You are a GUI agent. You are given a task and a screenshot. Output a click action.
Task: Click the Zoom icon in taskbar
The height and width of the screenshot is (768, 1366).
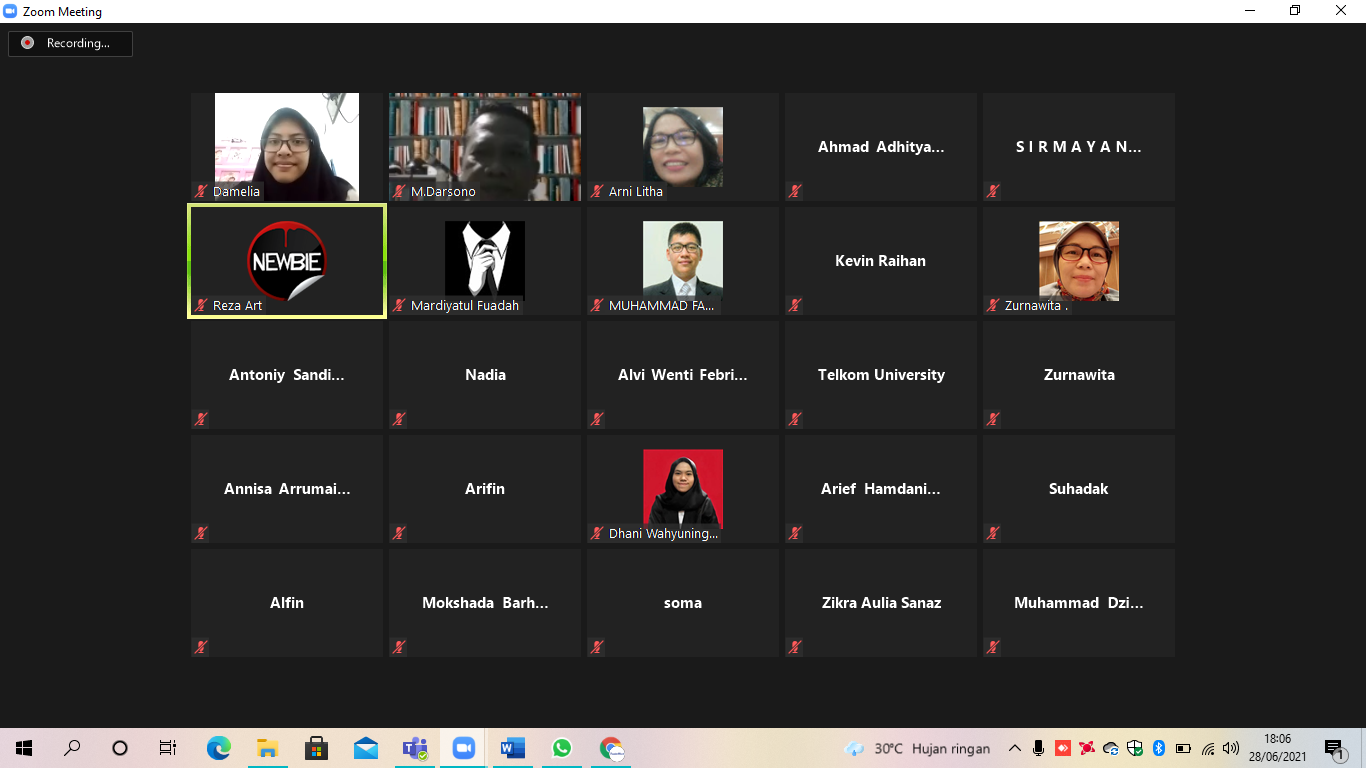(463, 748)
